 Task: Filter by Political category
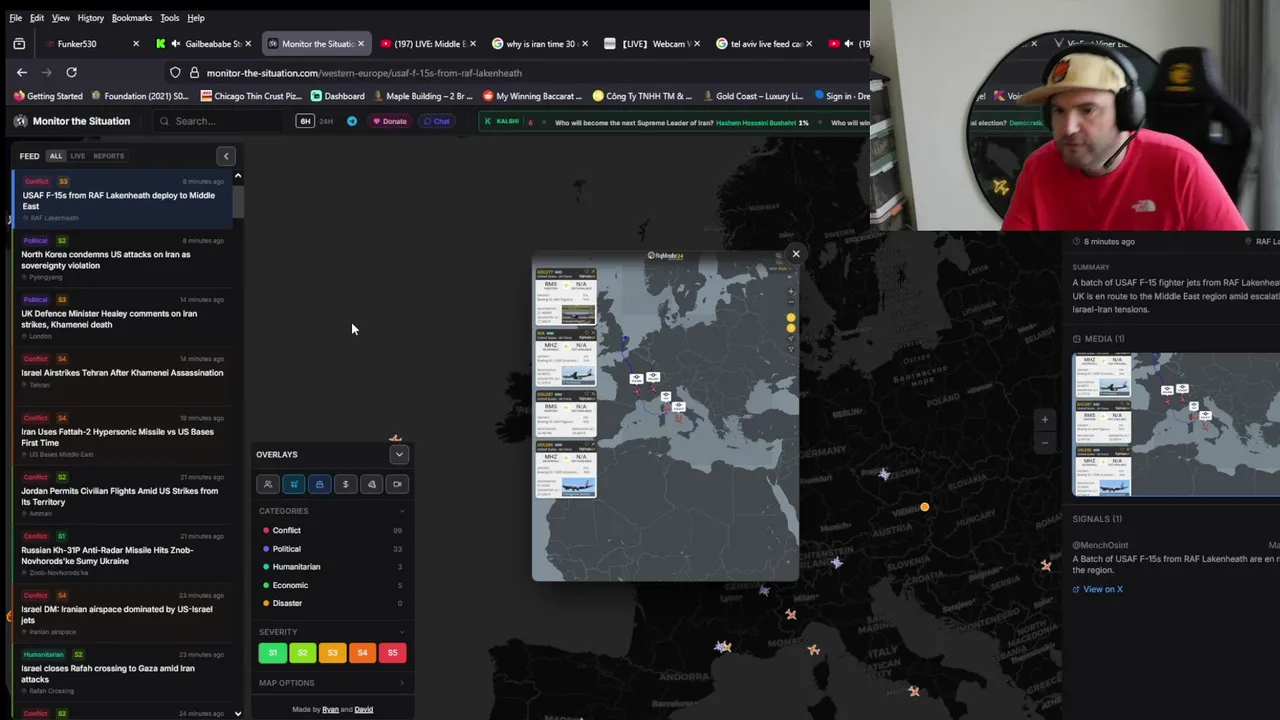pyautogui.click(x=331, y=549)
